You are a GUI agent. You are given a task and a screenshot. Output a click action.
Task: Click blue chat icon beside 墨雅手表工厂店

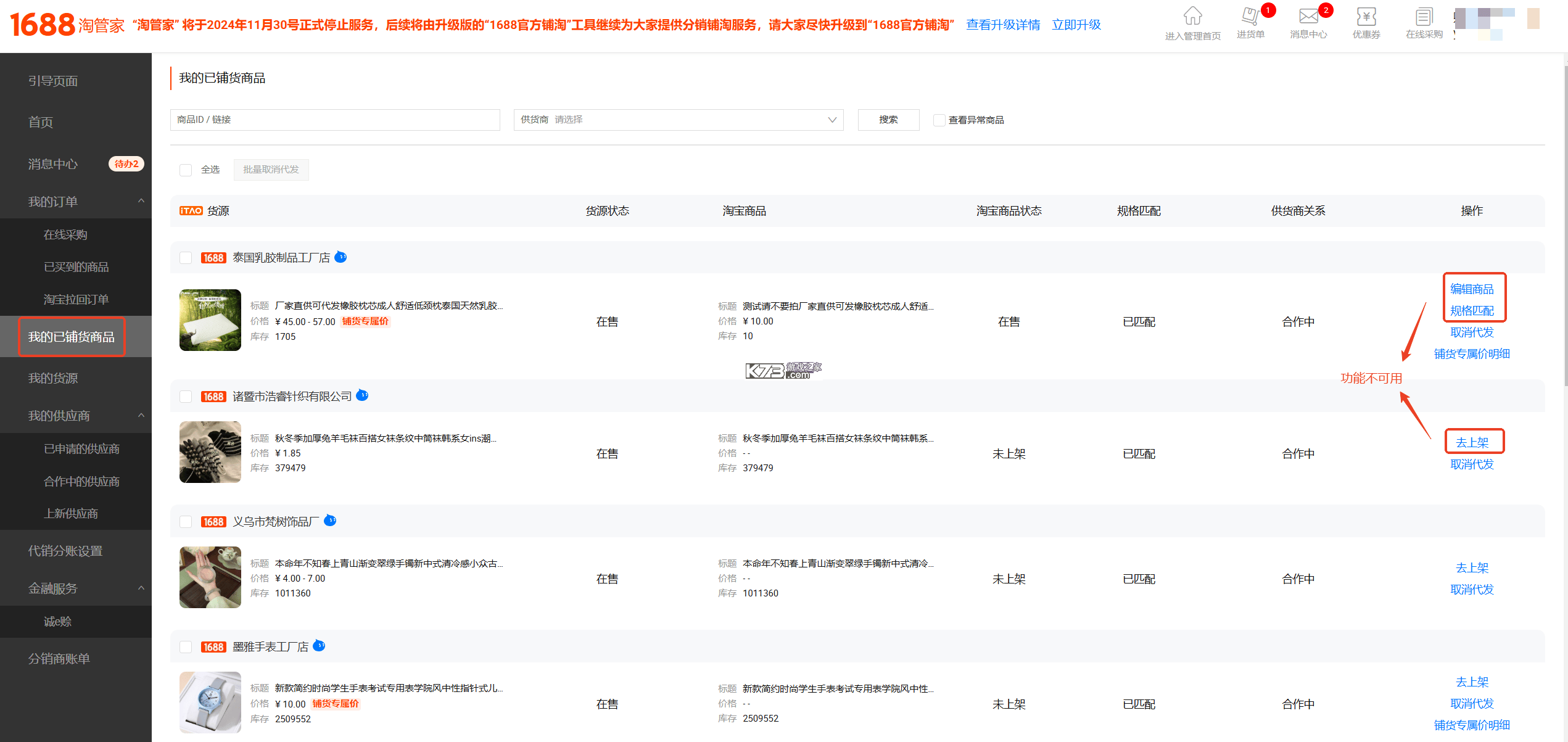(319, 645)
